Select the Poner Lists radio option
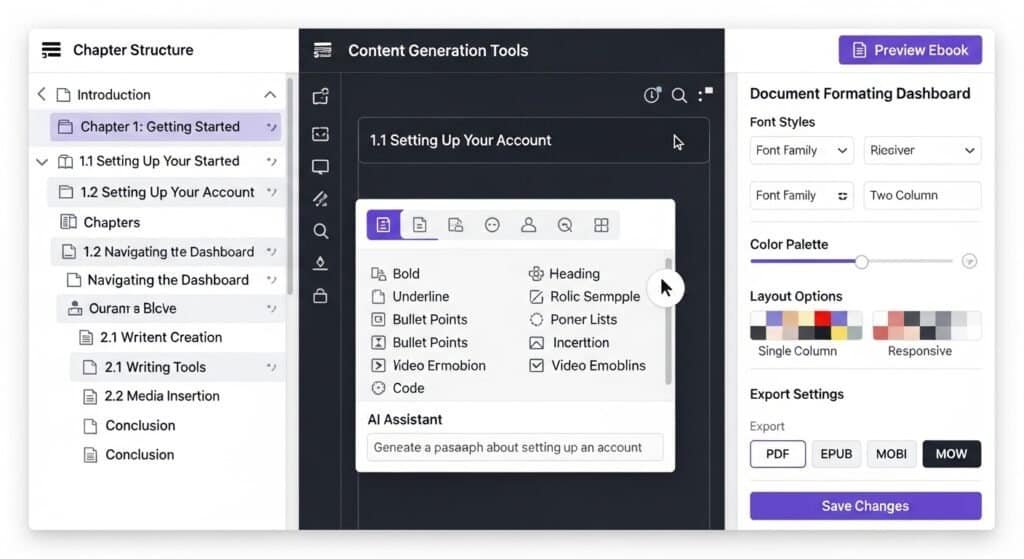 tap(573, 319)
